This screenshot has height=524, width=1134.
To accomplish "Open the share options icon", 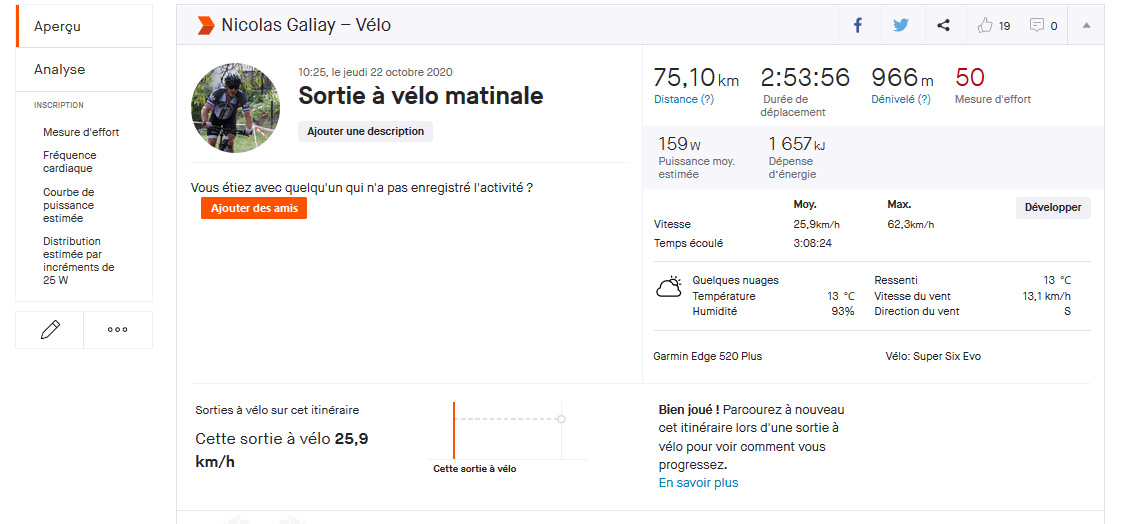I will (x=943, y=26).
